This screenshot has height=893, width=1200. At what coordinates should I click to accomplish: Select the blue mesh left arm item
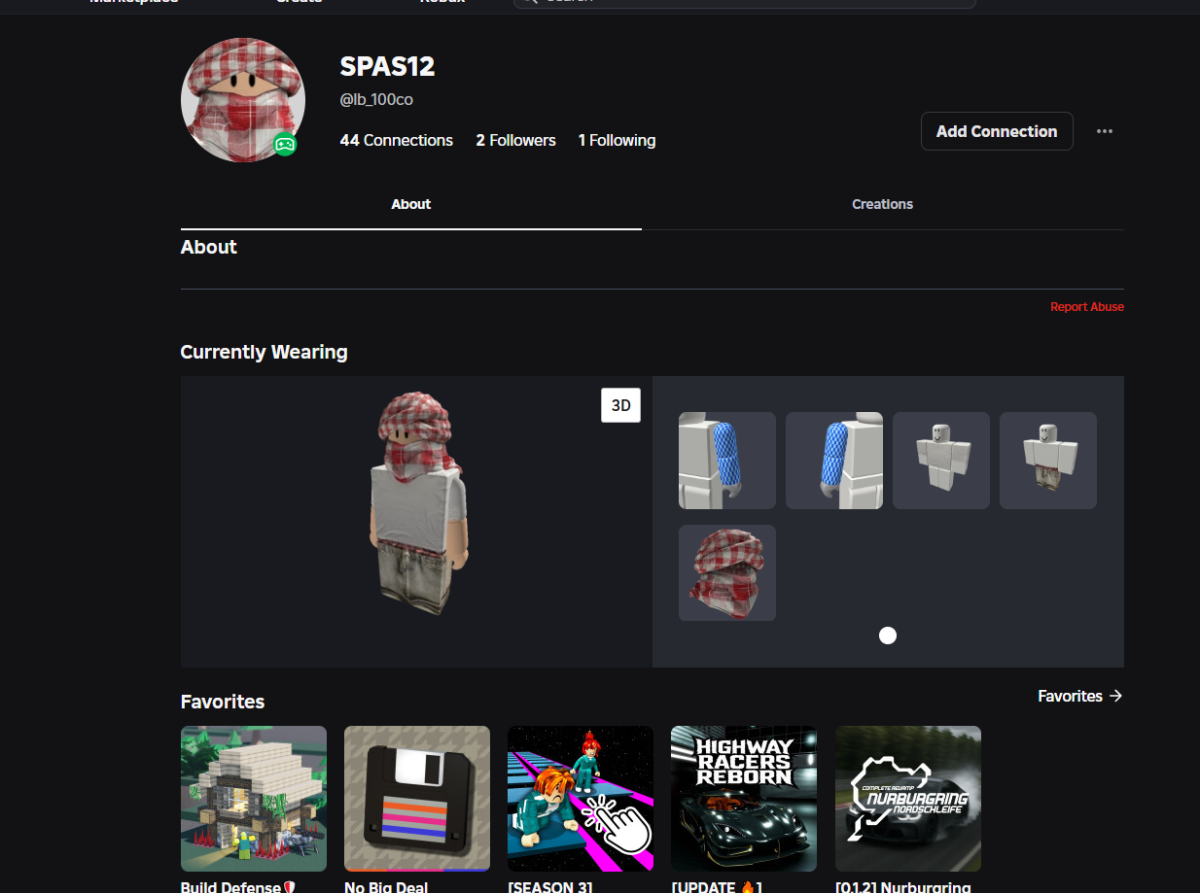point(727,460)
